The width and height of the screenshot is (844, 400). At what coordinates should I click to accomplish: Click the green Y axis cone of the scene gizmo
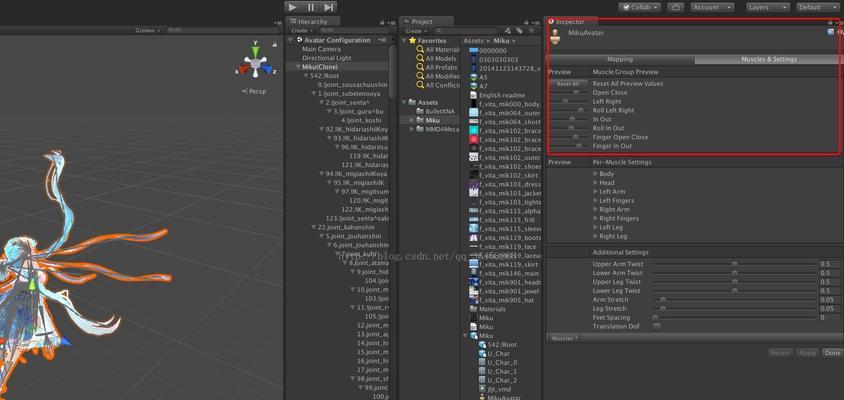tap(256, 51)
